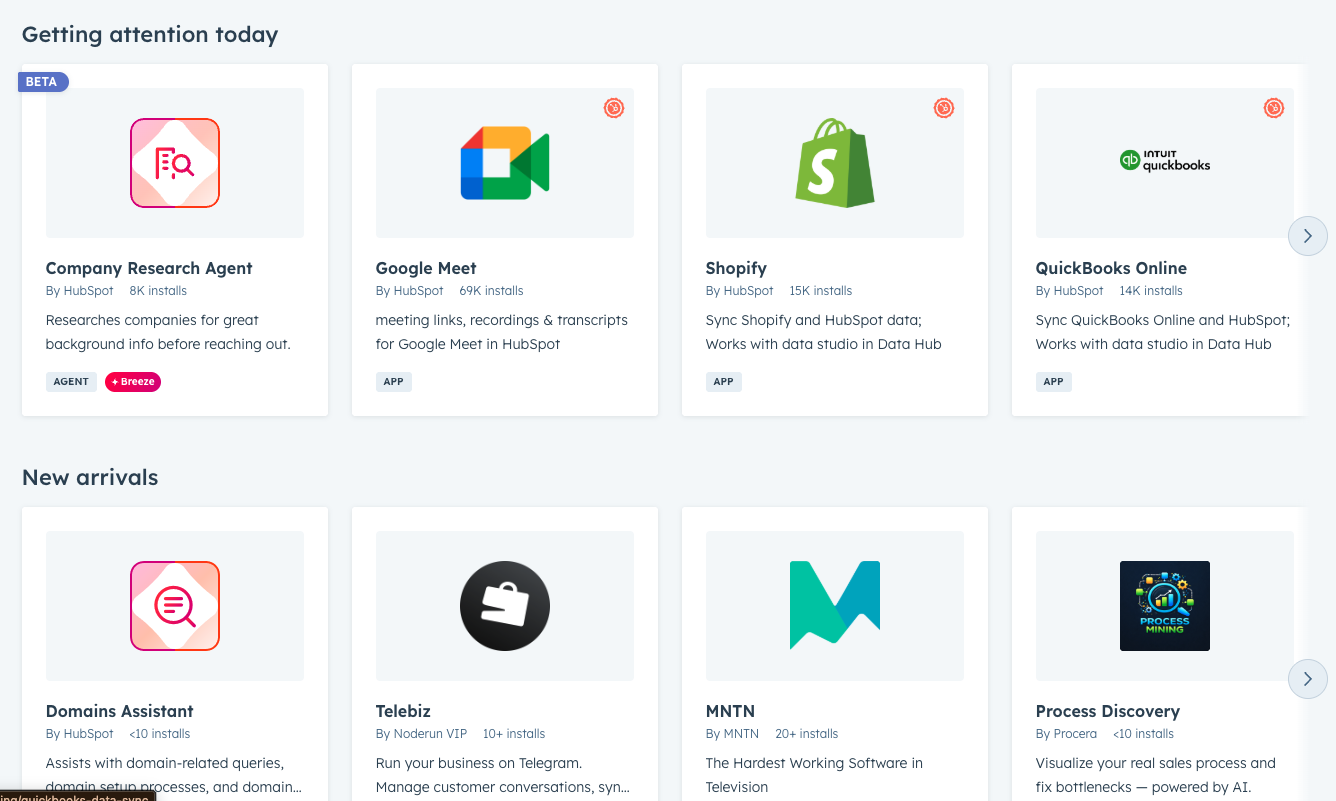Click the Domains Assistant search logo

point(175,606)
